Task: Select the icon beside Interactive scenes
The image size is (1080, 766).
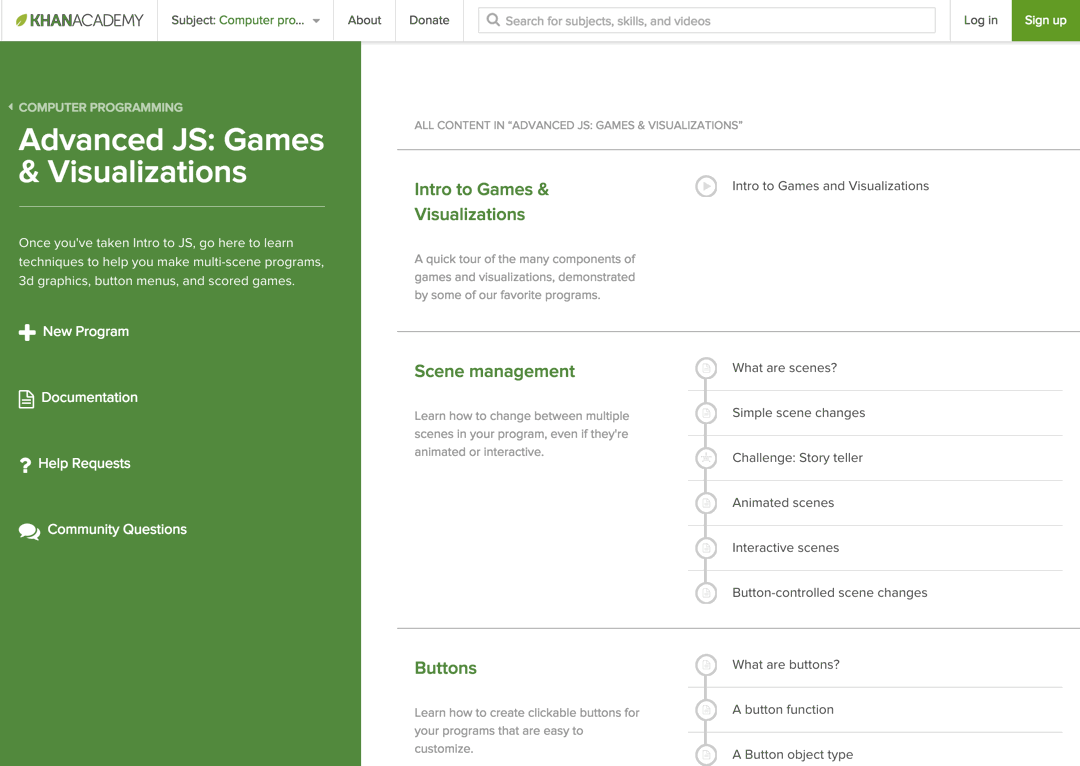Action: click(706, 548)
